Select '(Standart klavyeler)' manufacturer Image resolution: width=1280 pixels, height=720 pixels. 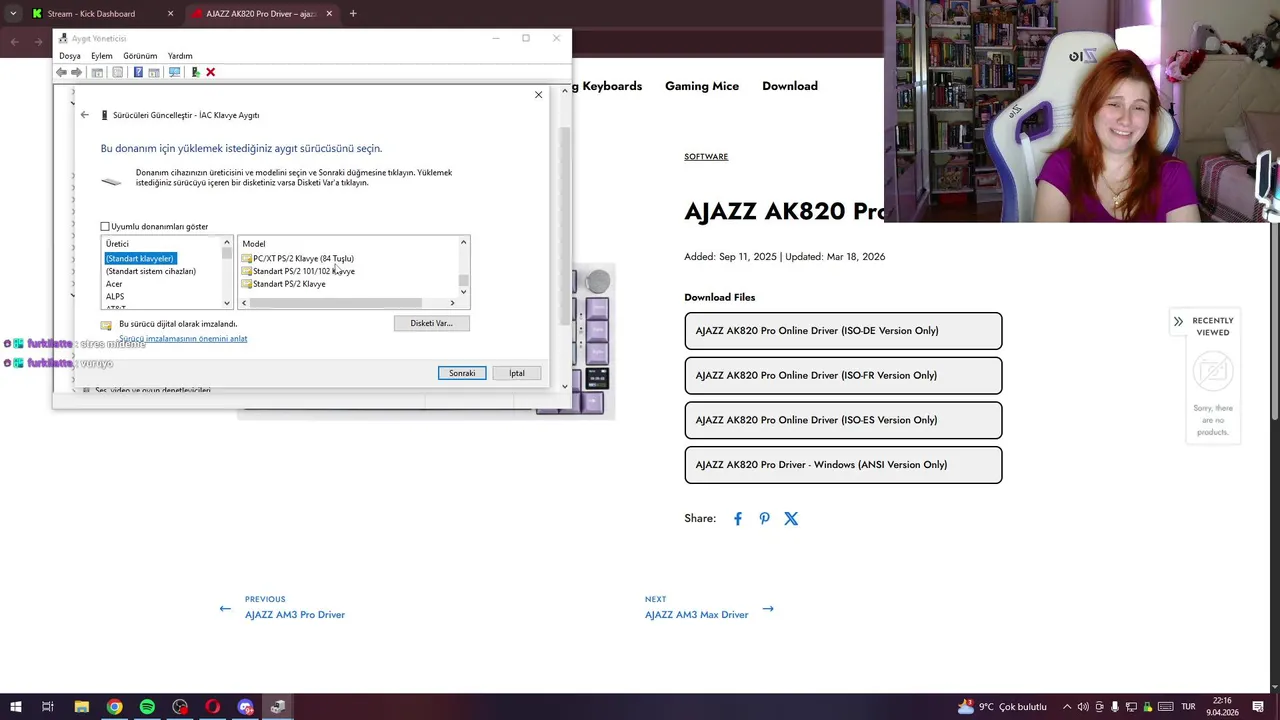(140, 258)
